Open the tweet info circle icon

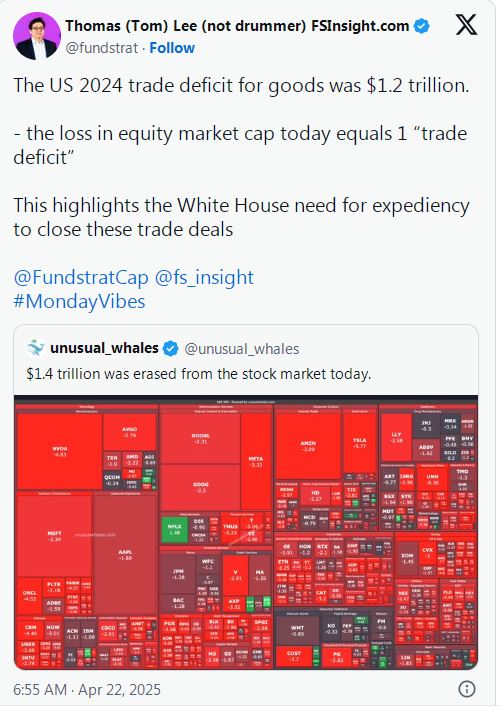[467, 689]
